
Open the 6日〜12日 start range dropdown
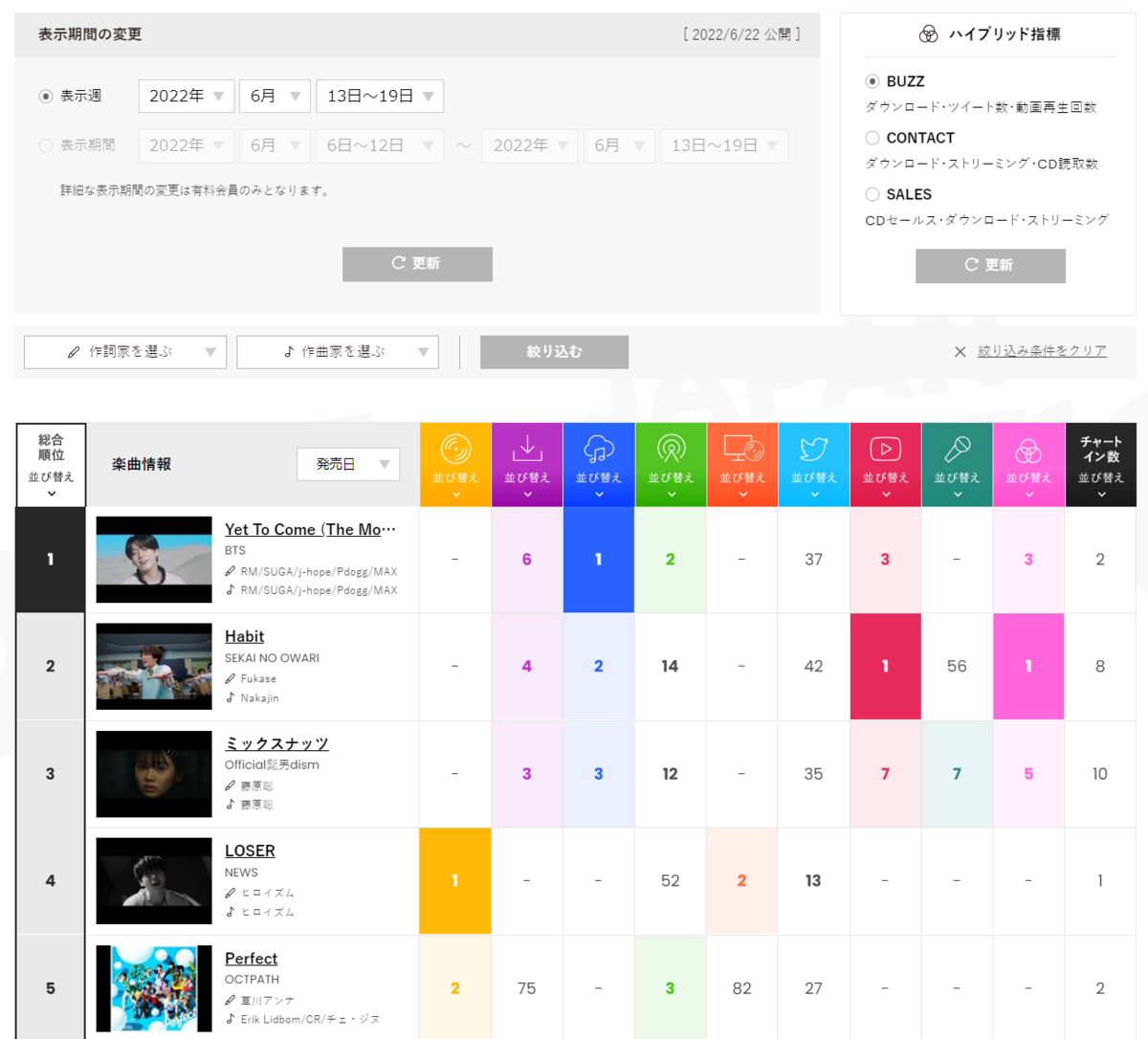(380, 145)
